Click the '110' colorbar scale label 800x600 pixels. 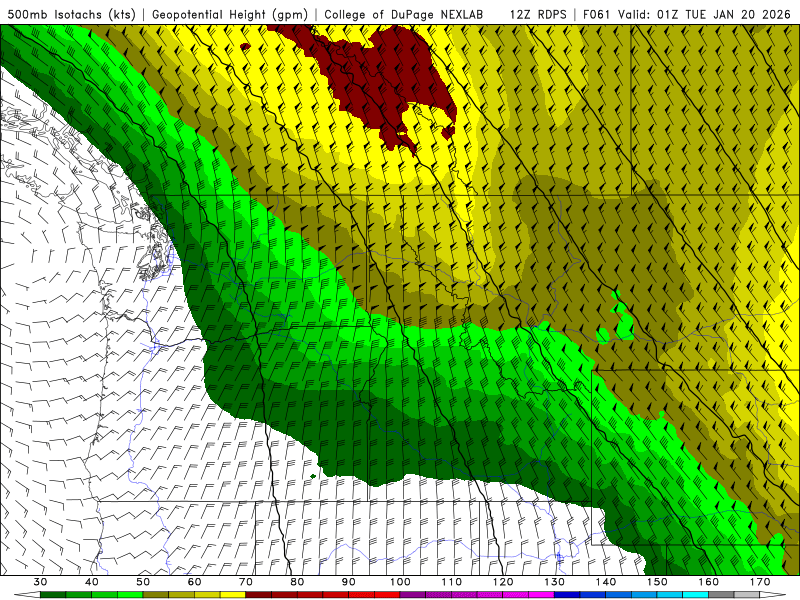[x=452, y=582]
